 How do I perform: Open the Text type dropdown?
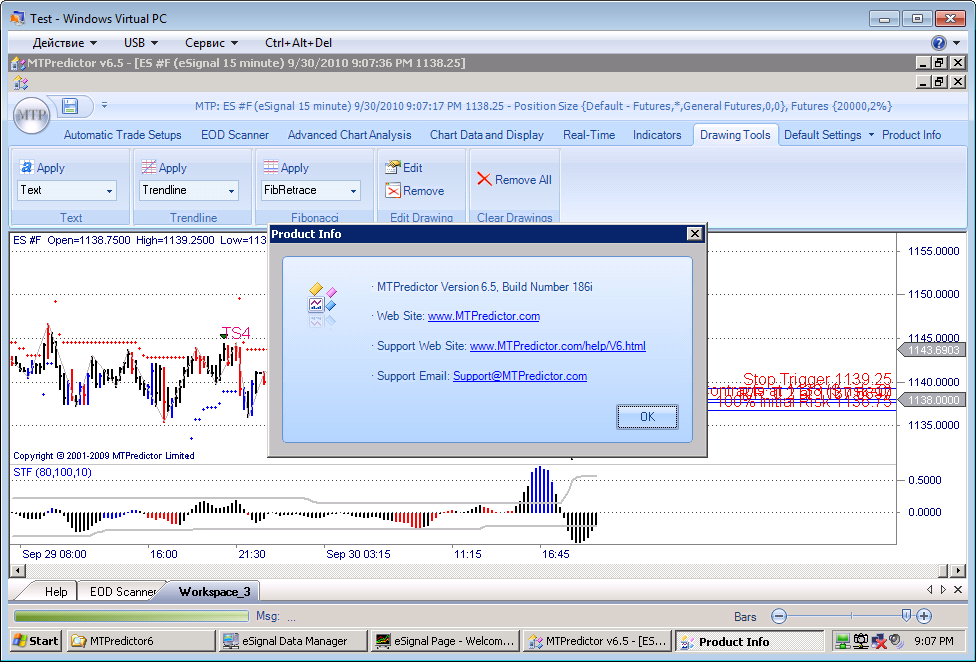tap(109, 191)
